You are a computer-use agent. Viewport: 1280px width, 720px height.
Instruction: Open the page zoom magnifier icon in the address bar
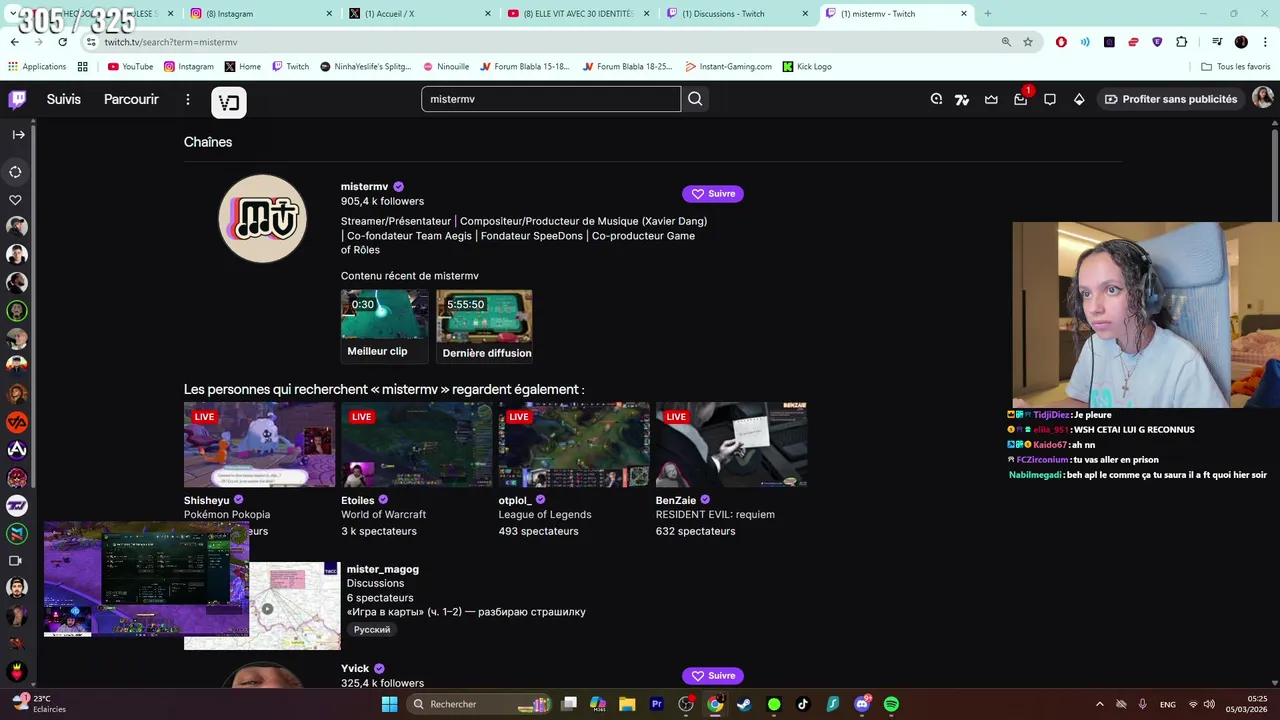pos(1006,42)
